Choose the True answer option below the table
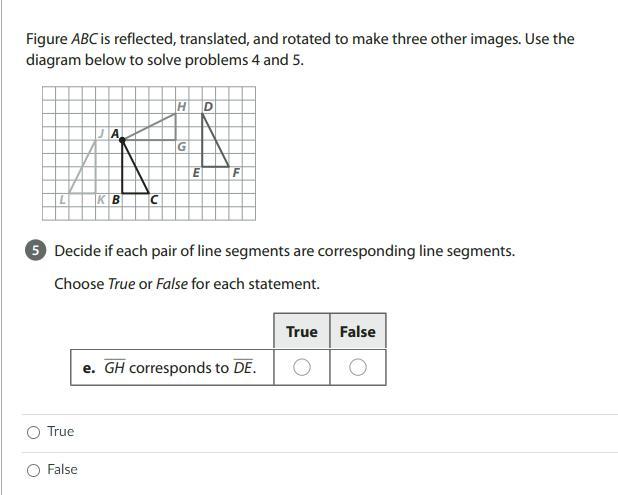This screenshot has height=495, width=618. click(34, 432)
